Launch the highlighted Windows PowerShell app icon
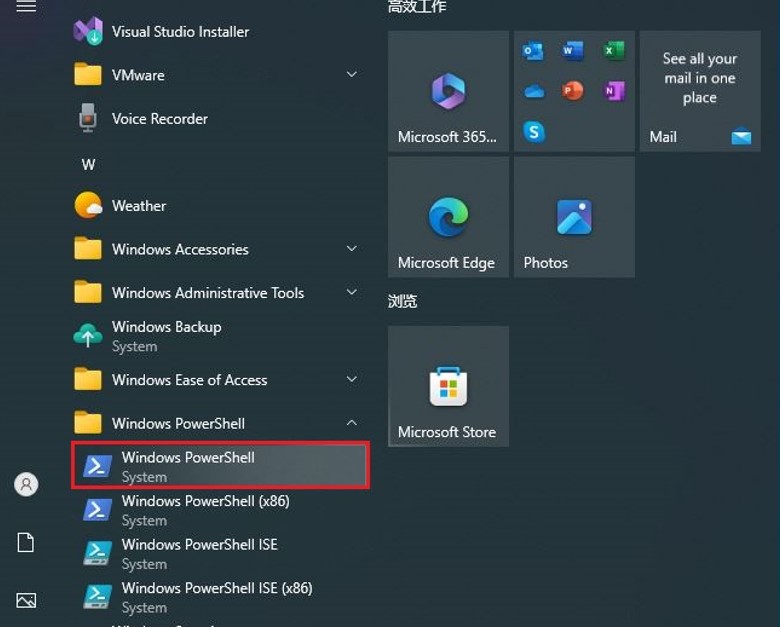This screenshot has width=780, height=627. click(97, 466)
